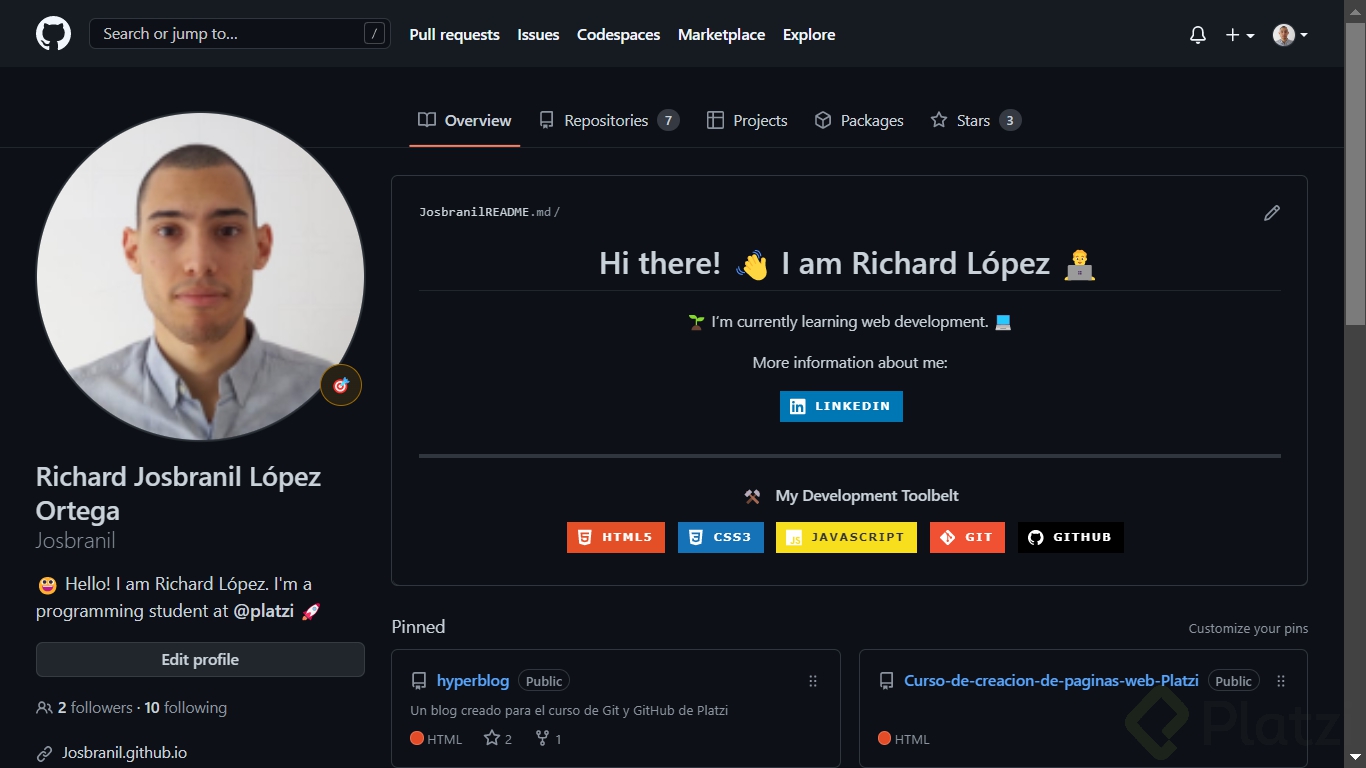Switch to the Repositories tab
This screenshot has width=1366, height=768.
pyautogui.click(x=604, y=120)
